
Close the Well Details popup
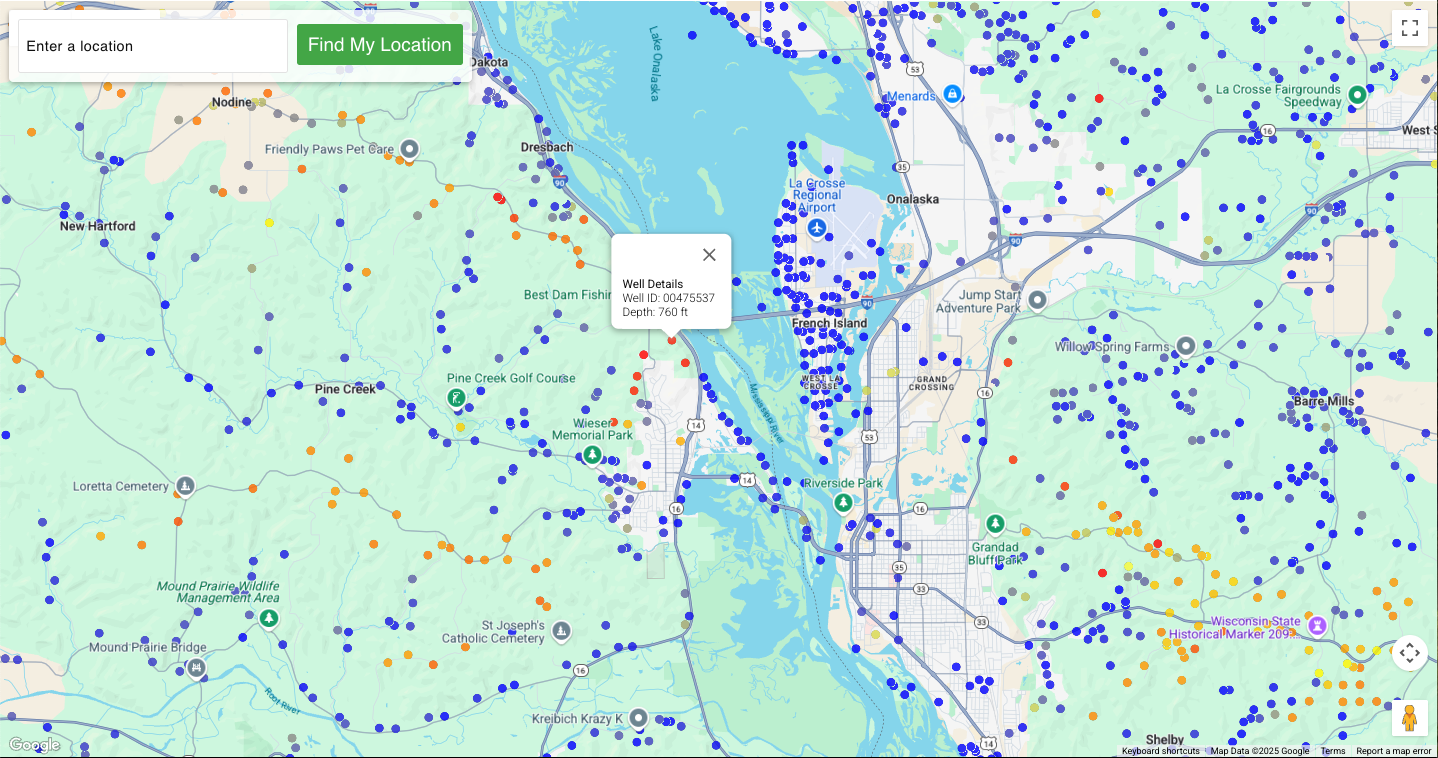[x=709, y=254]
